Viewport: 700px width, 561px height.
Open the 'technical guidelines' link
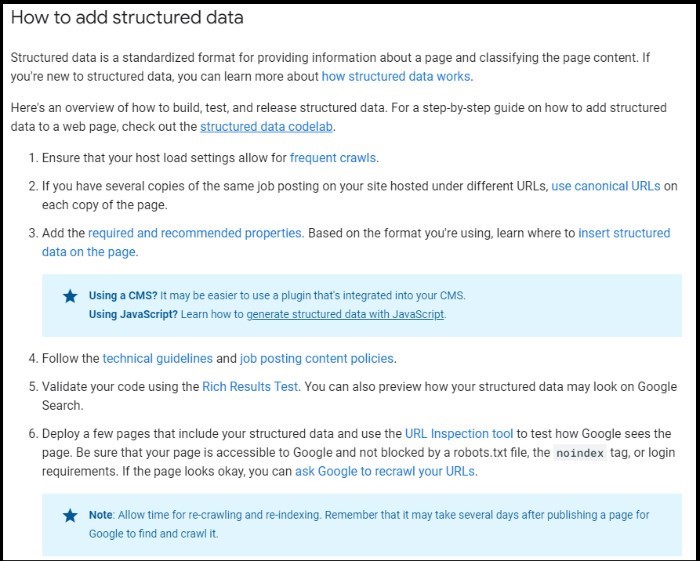[x=158, y=359]
